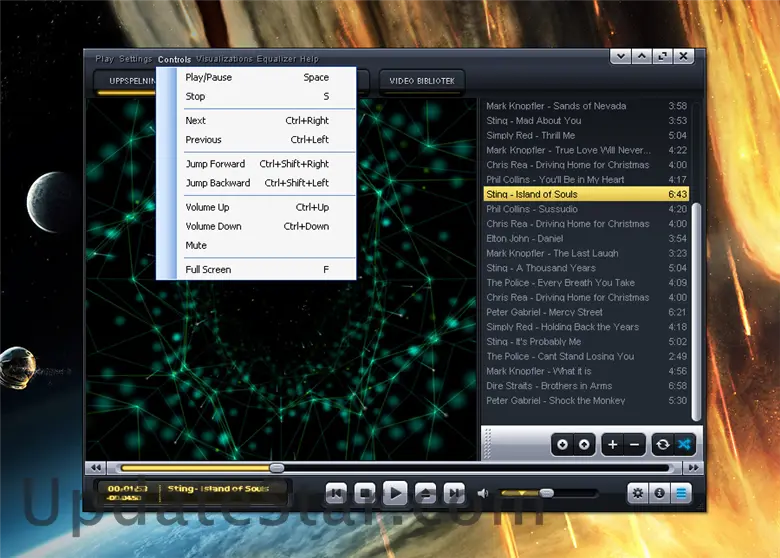Toggle repeat mode in playlist toolbar
The height and width of the screenshot is (558, 780).
(x=663, y=444)
